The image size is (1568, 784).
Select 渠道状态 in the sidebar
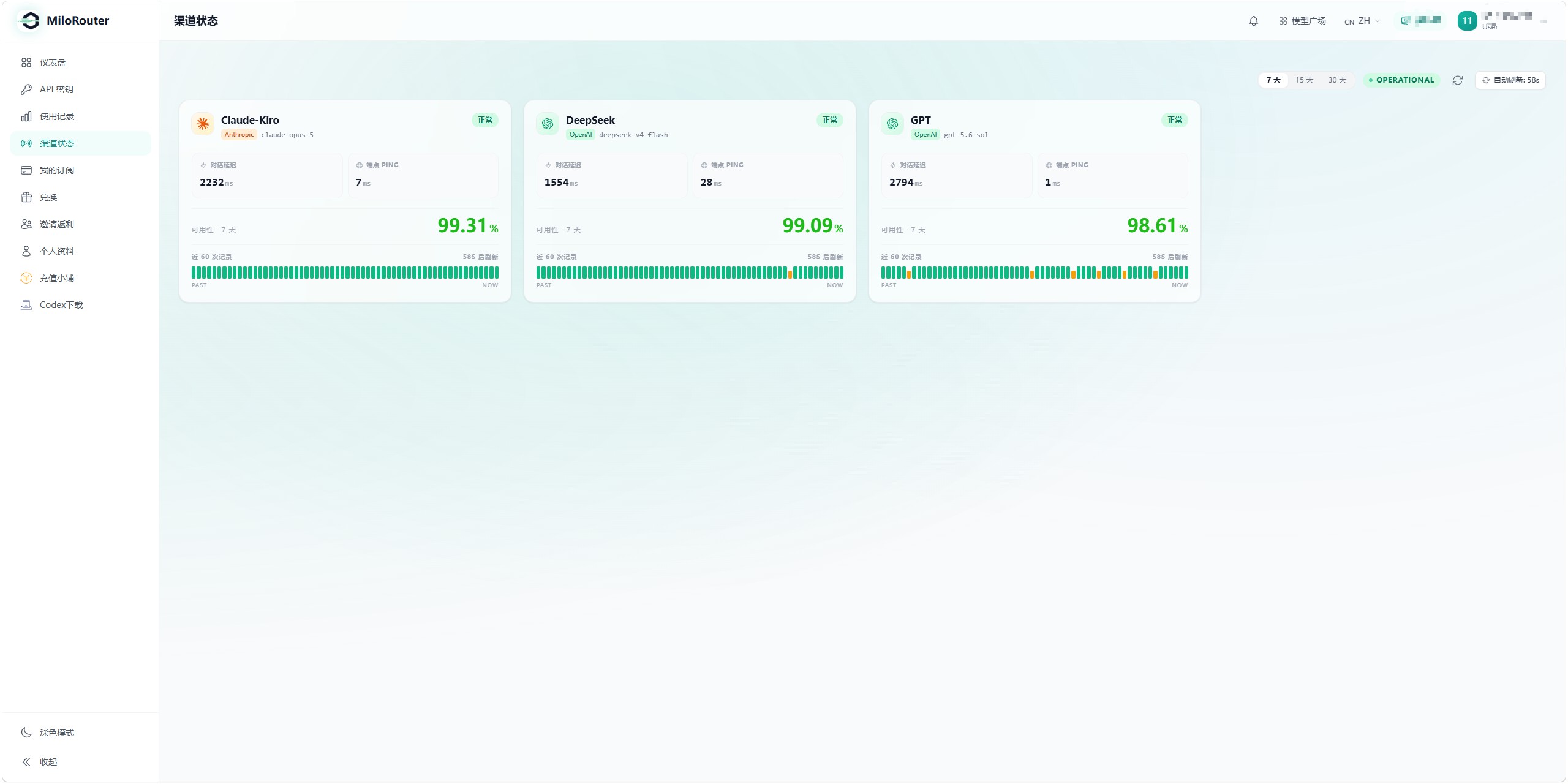coord(80,143)
